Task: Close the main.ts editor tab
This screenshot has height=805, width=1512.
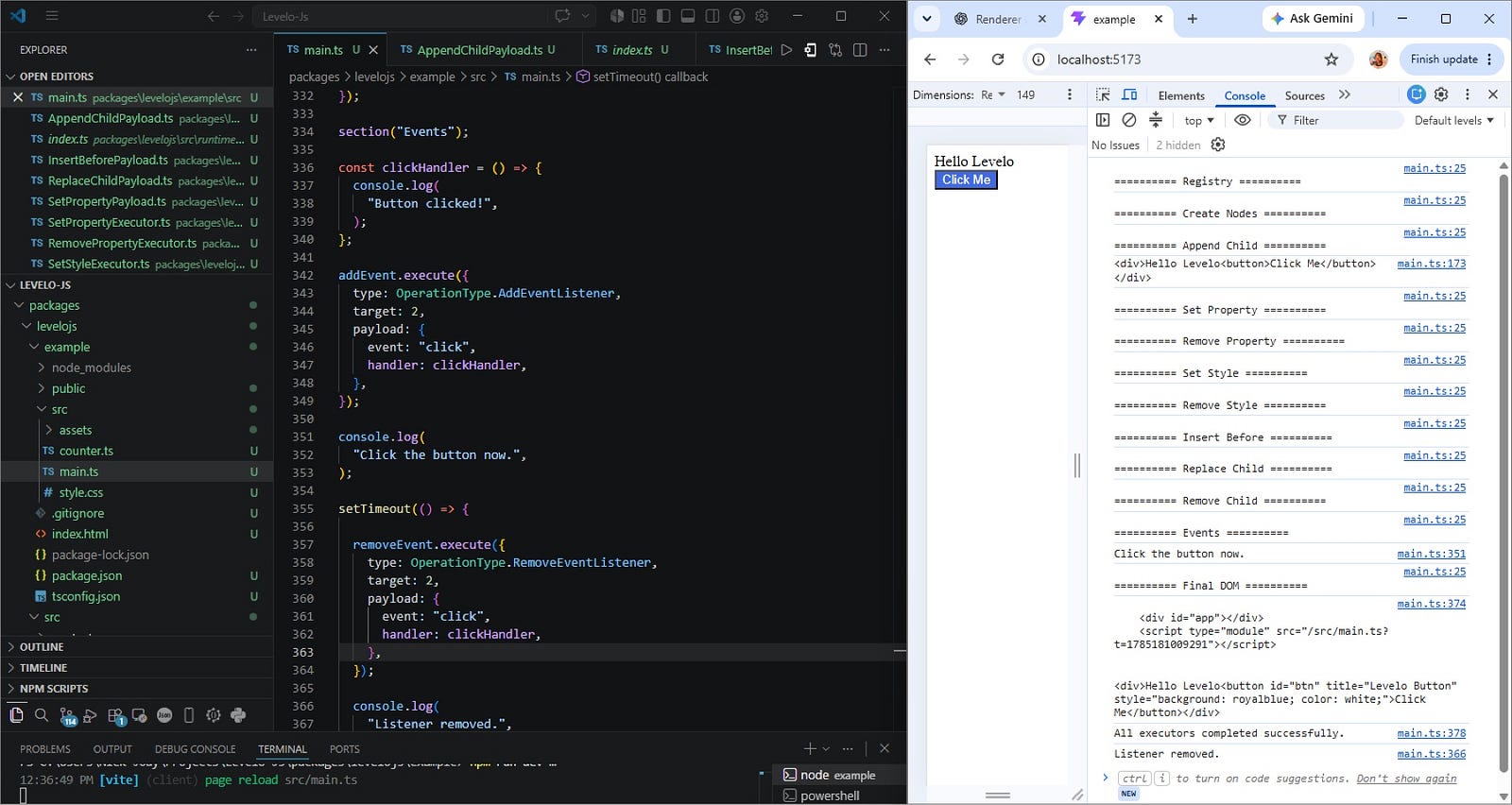Action: pos(373,50)
